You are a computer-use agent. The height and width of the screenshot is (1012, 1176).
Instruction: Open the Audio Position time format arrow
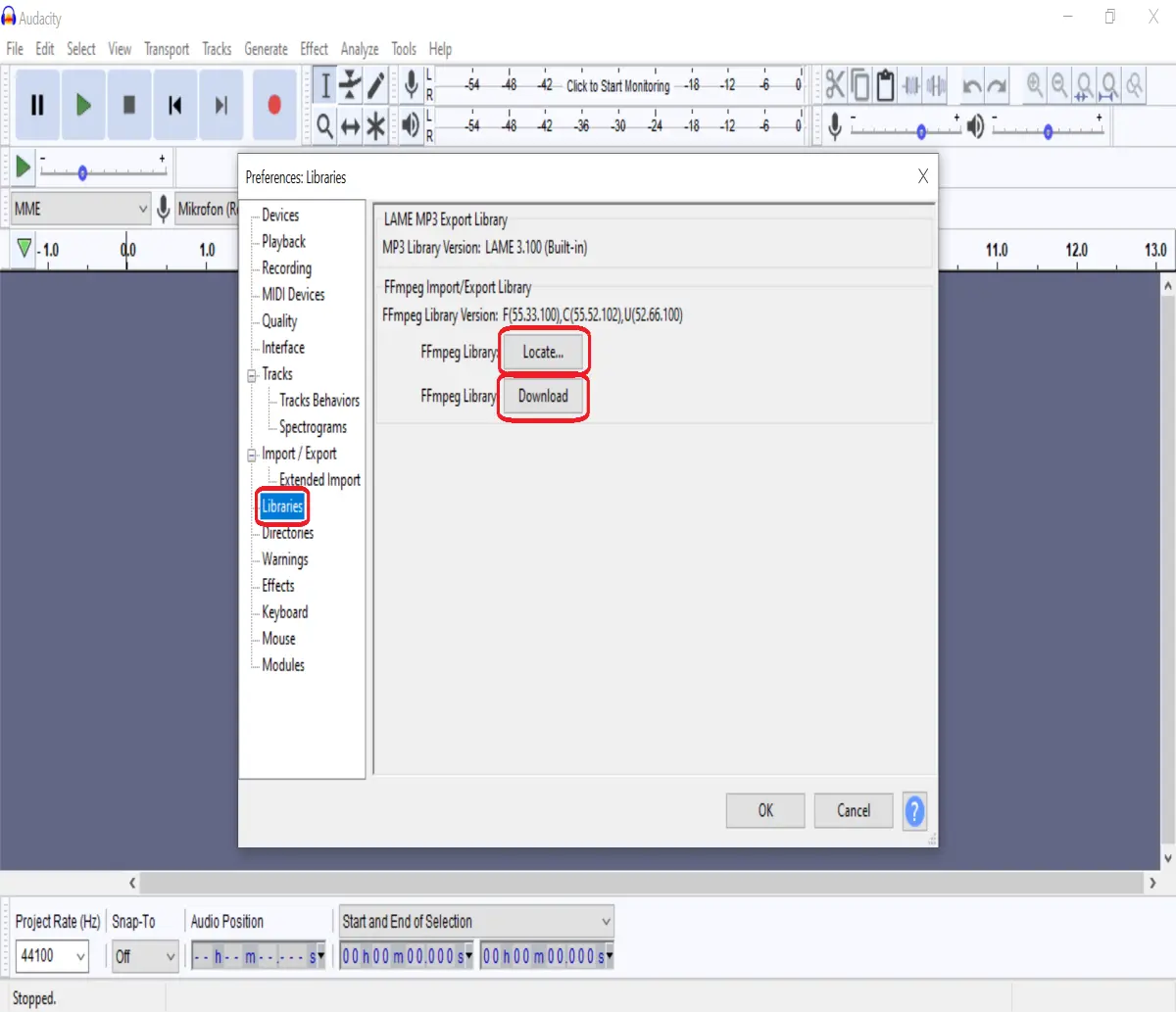click(321, 956)
